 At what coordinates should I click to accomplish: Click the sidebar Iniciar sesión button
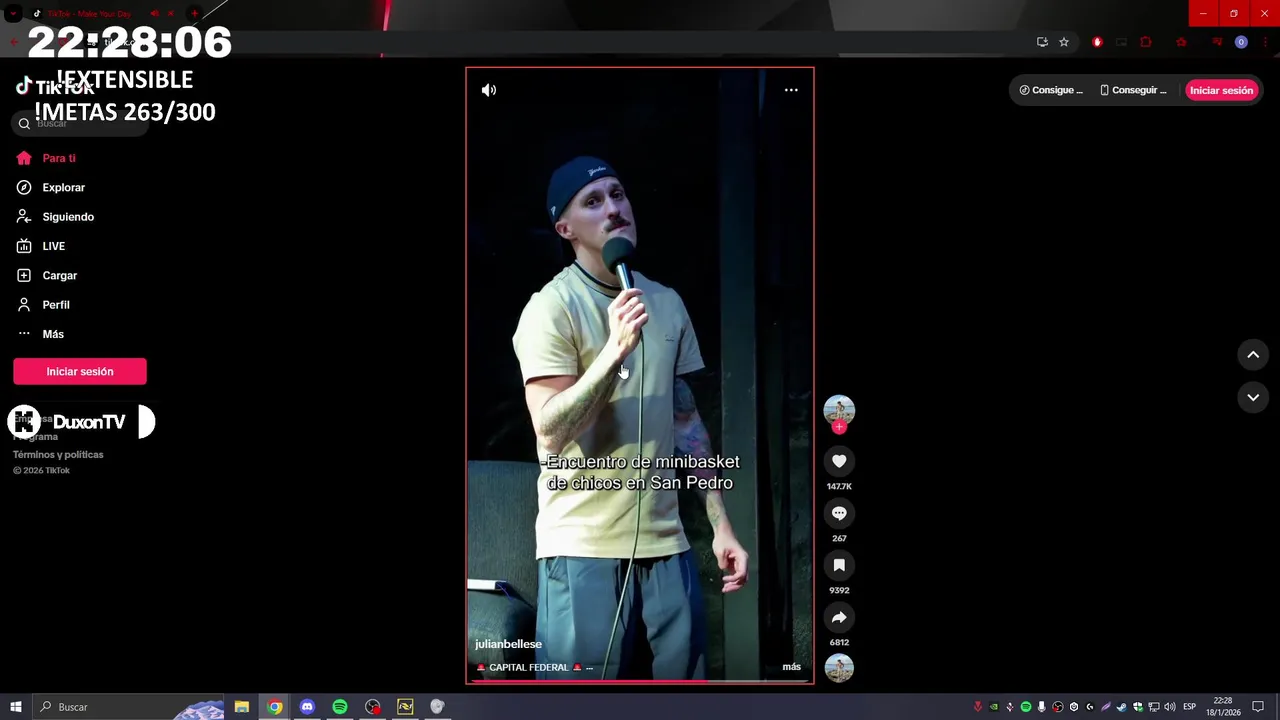click(80, 371)
